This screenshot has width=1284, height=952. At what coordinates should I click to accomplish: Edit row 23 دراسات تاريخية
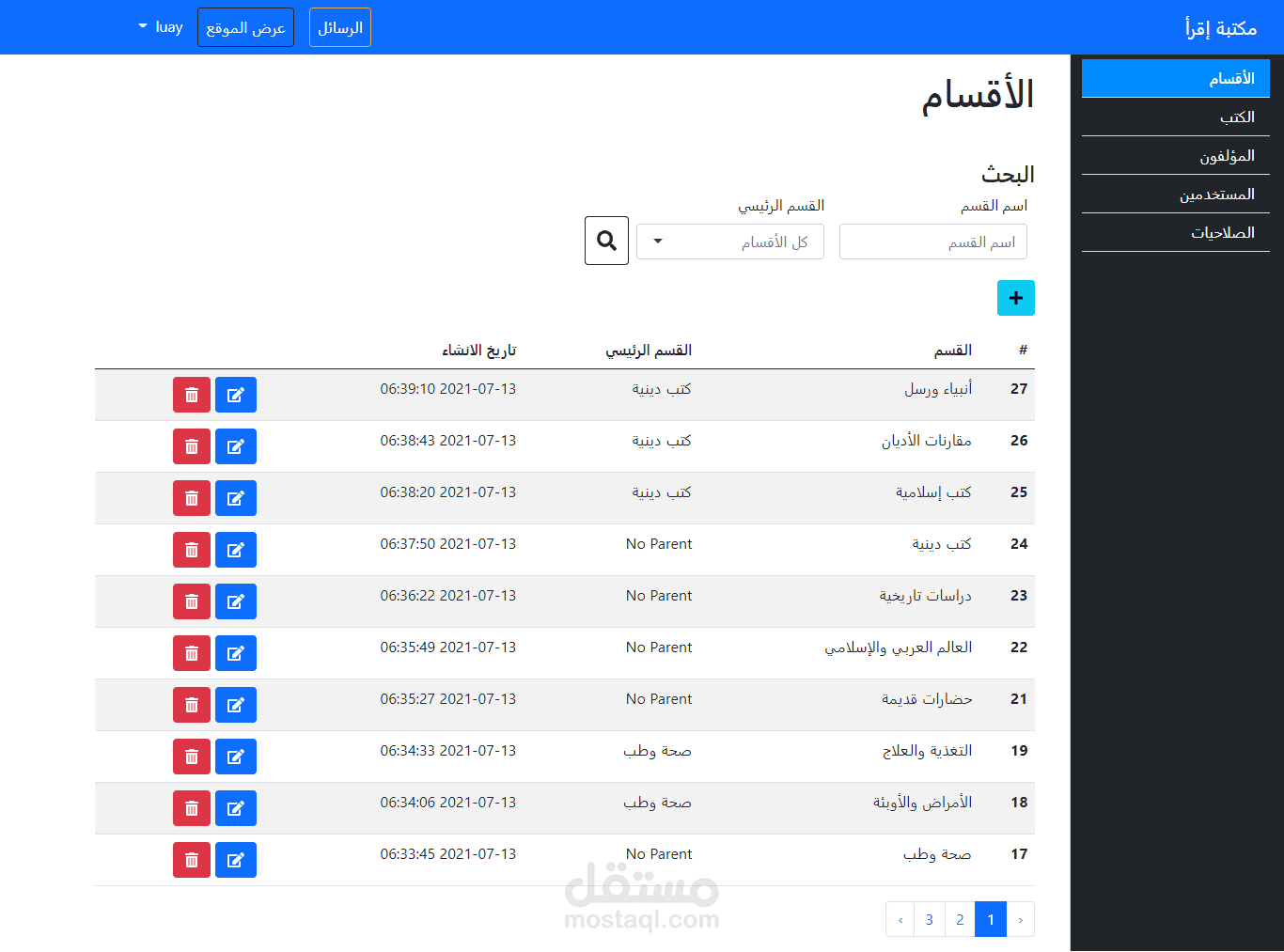click(235, 601)
